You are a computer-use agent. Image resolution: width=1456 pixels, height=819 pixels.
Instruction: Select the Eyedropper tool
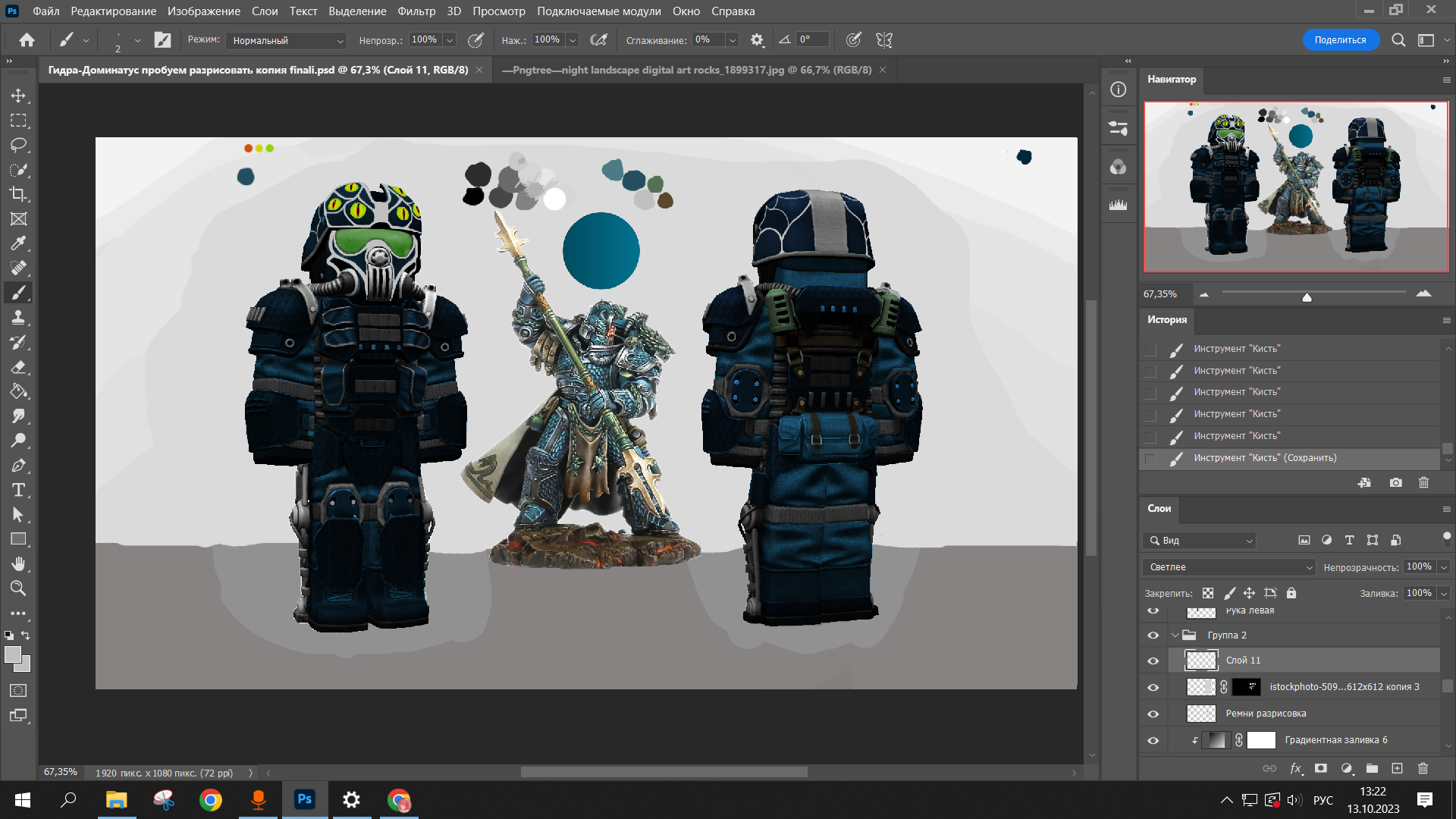click(x=18, y=243)
